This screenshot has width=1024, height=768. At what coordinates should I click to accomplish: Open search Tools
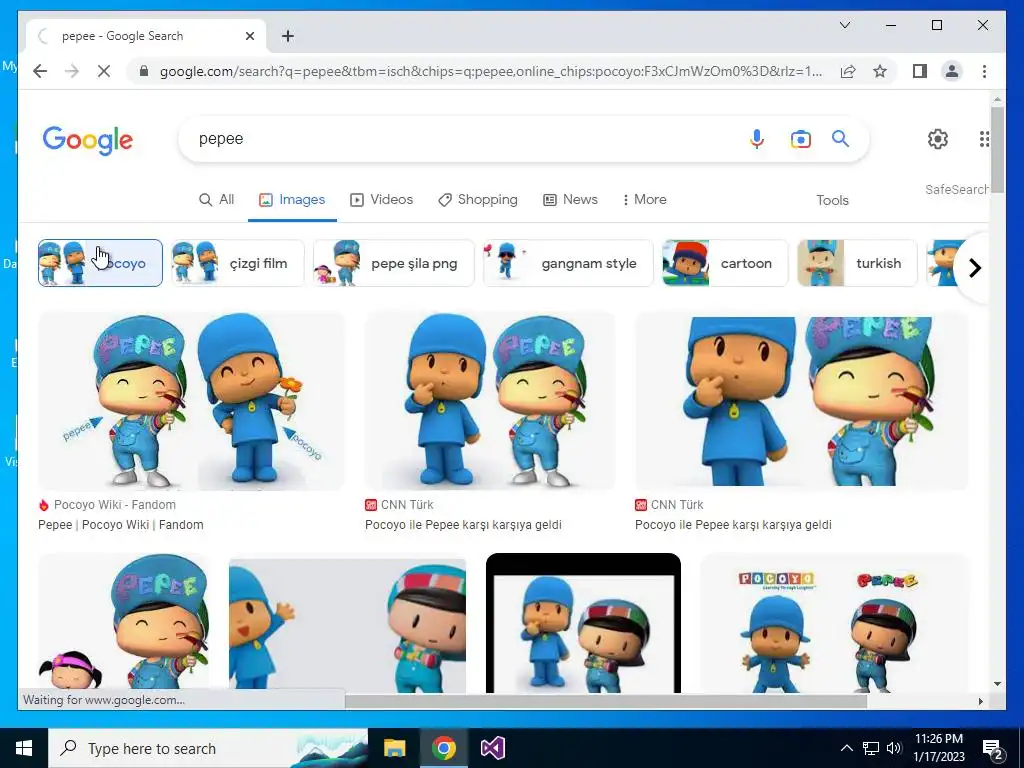tap(832, 200)
